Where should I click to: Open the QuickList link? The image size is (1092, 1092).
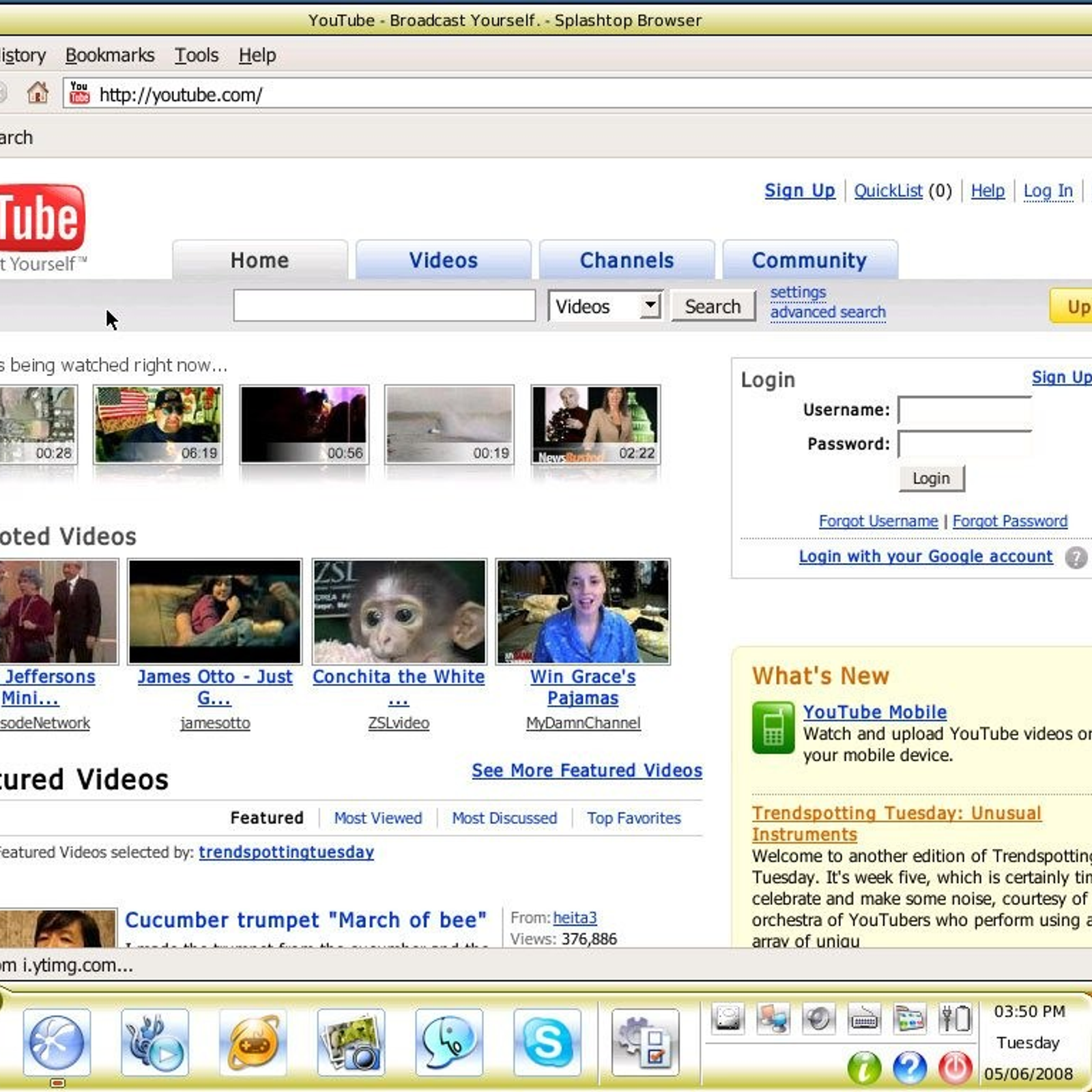tap(888, 190)
